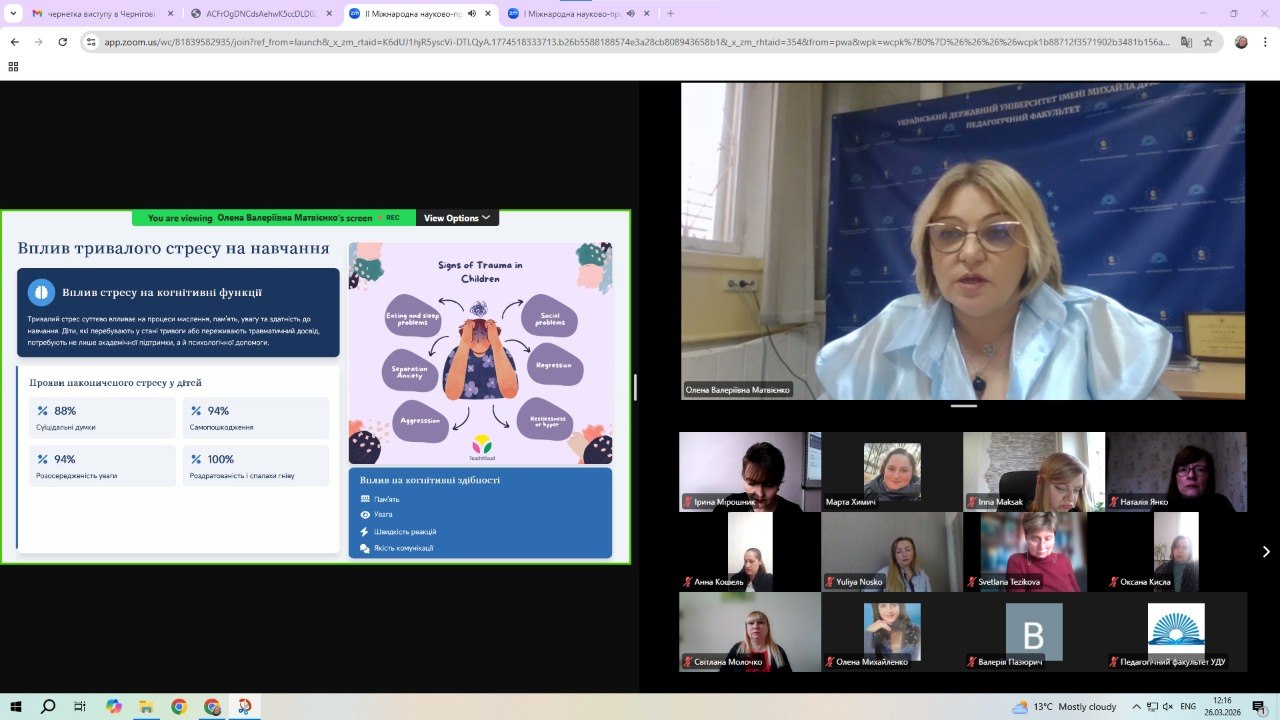Open File Explorer from the taskbar
Image resolution: width=1280 pixels, height=720 pixels.
click(146, 706)
